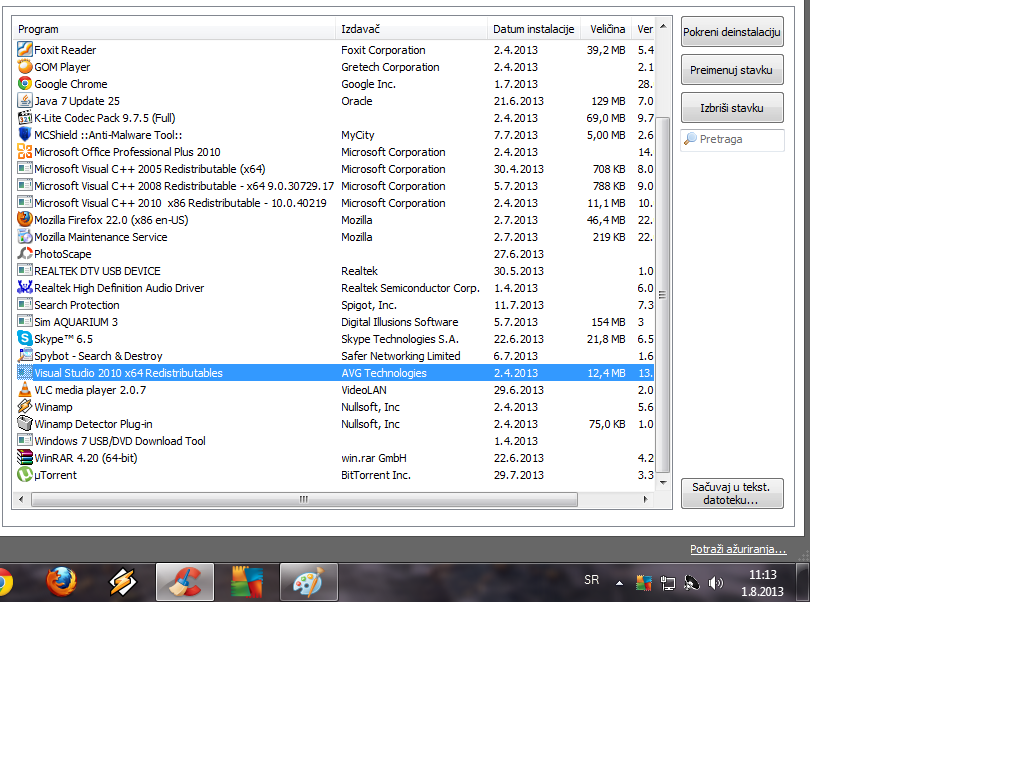Open Winamp from the taskbar
Image resolution: width=1024 pixels, height=768 pixels.
[123, 582]
